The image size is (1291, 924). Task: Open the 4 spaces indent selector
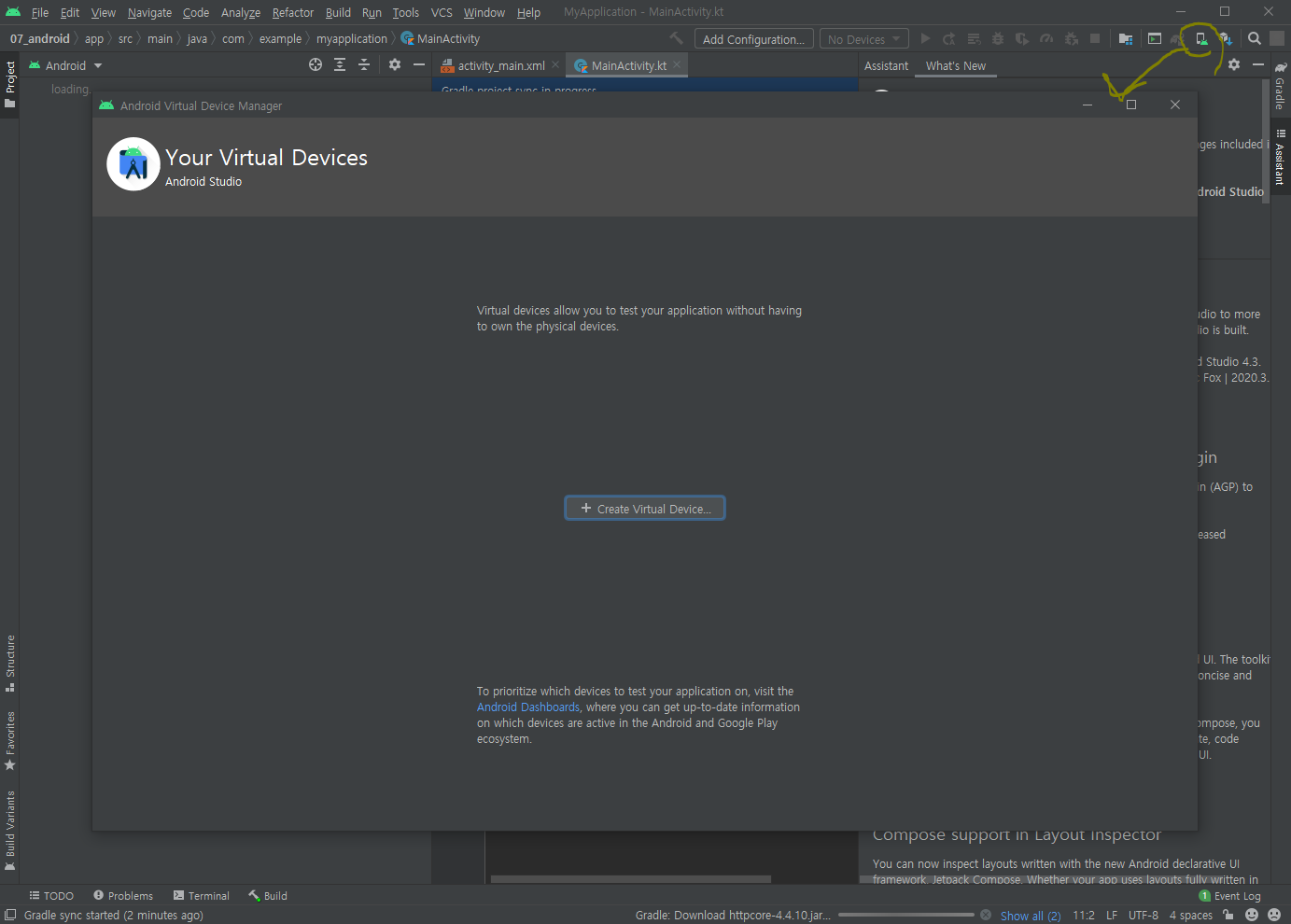pyautogui.click(x=1191, y=916)
